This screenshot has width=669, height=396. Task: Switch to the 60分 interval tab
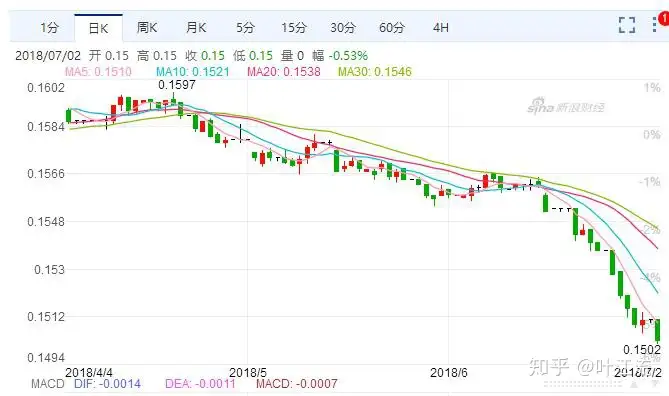tap(392, 28)
